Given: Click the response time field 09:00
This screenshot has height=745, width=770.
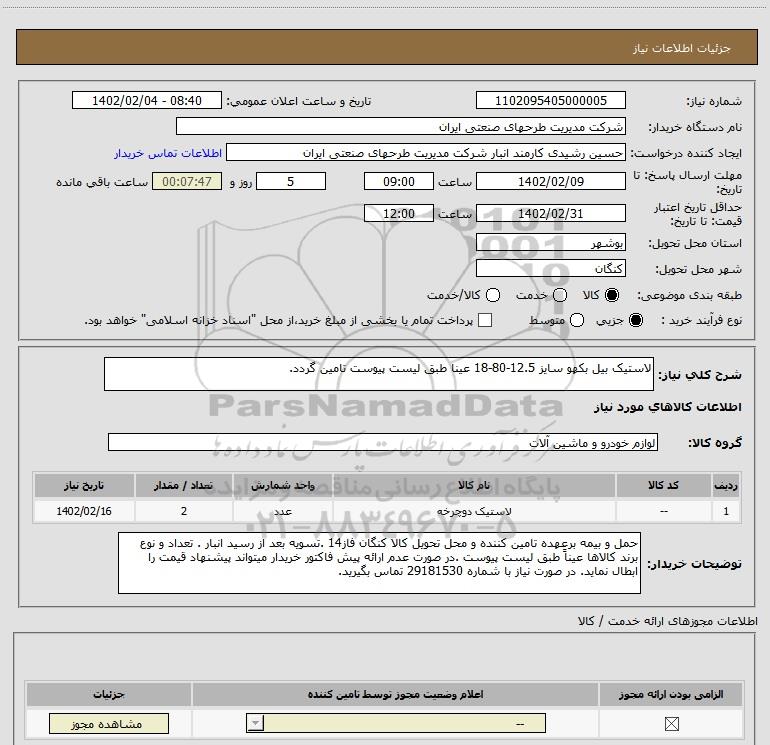Looking at the screenshot, I should click(x=399, y=181).
